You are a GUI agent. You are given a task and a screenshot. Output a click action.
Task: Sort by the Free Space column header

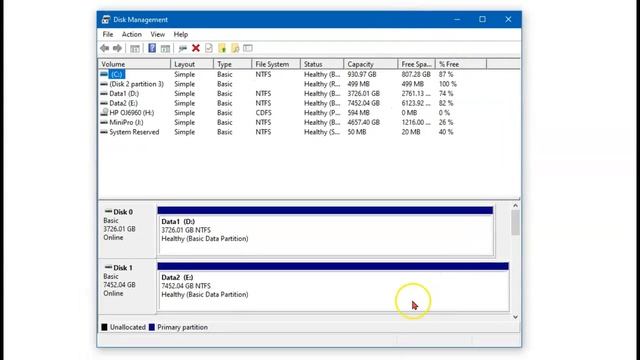pyautogui.click(x=417, y=64)
